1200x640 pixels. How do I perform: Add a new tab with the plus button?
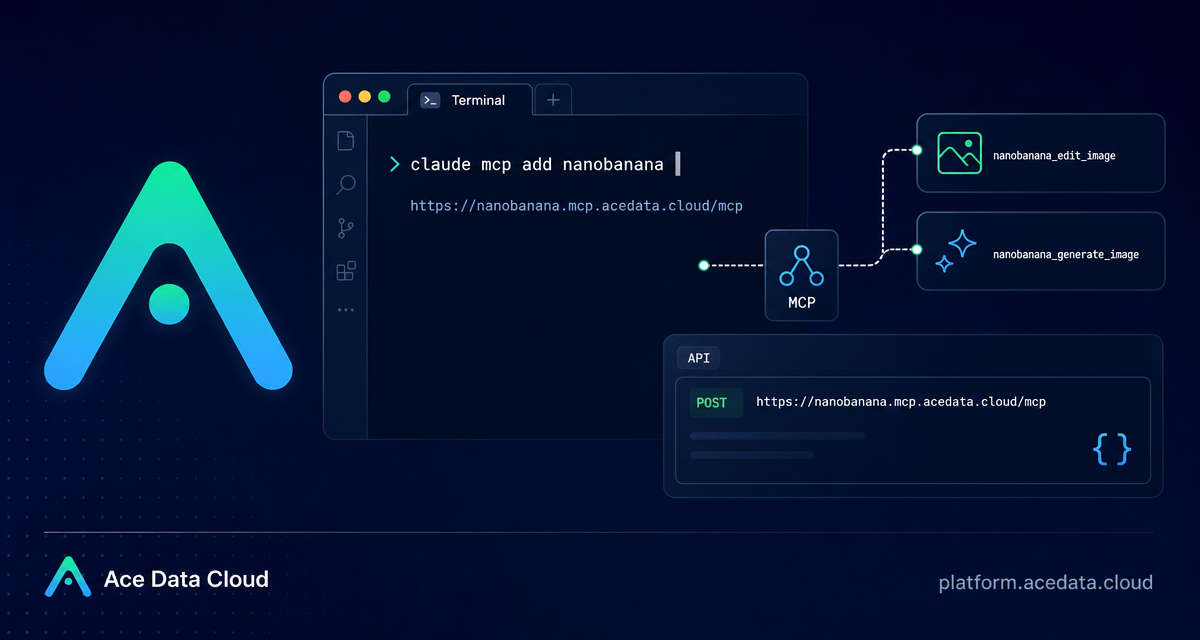(x=553, y=100)
